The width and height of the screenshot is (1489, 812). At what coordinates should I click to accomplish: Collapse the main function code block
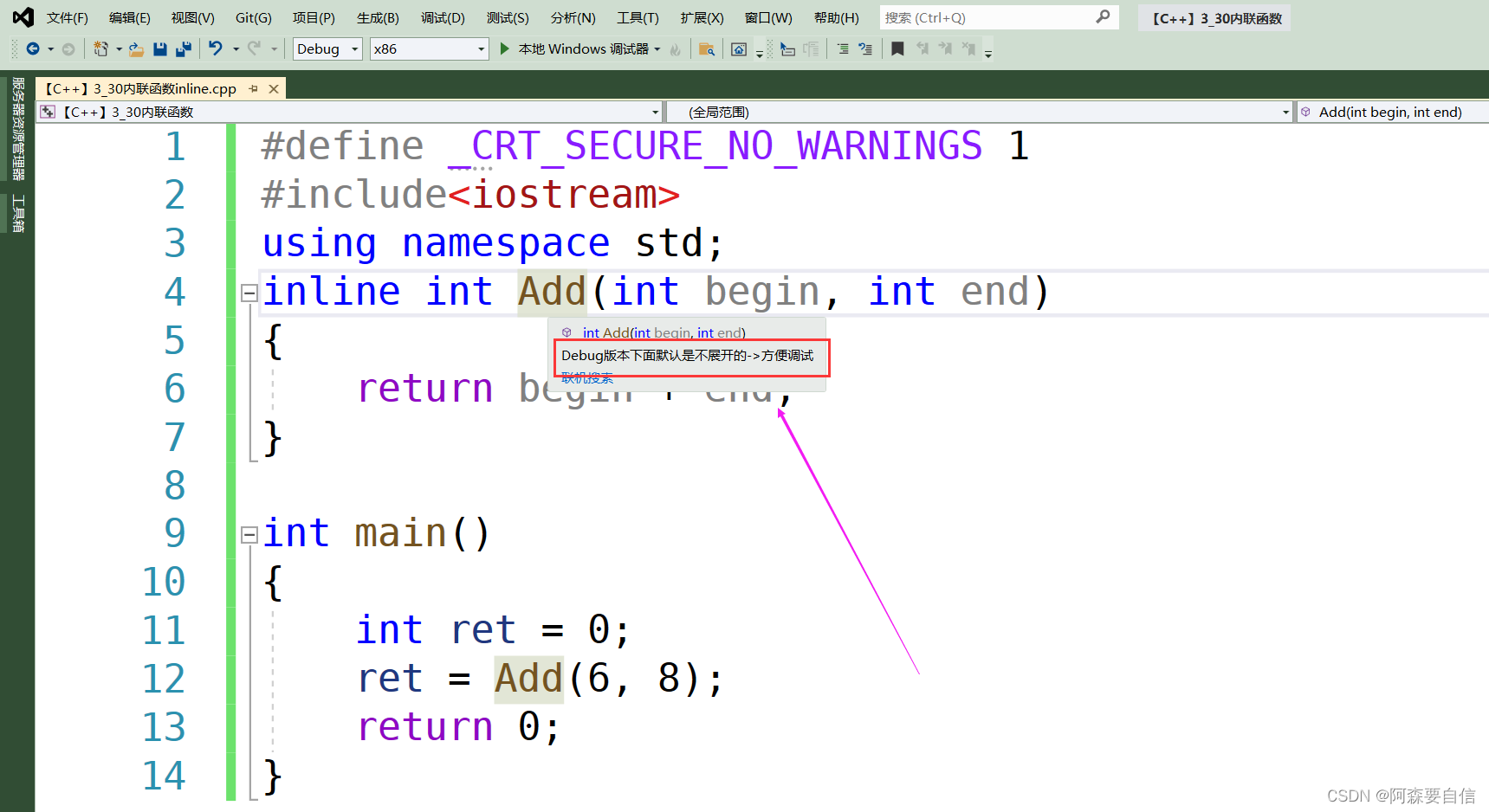(x=249, y=535)
